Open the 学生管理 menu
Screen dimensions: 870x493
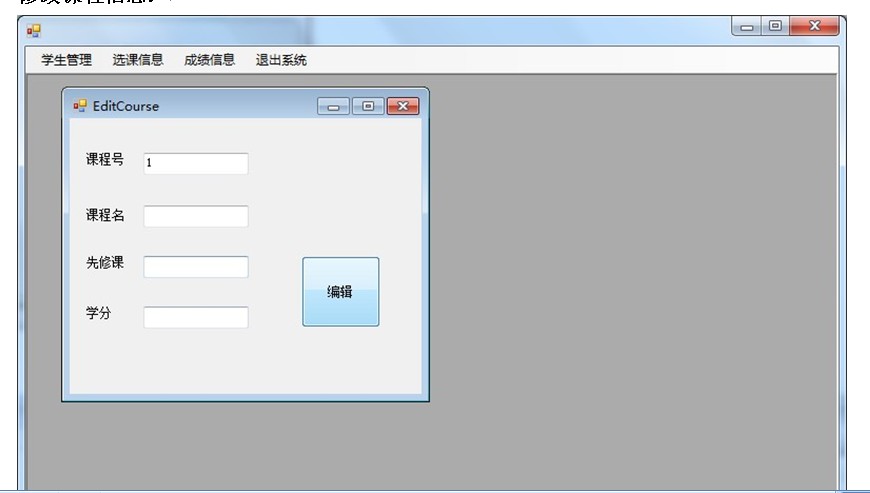click(67, 60)
